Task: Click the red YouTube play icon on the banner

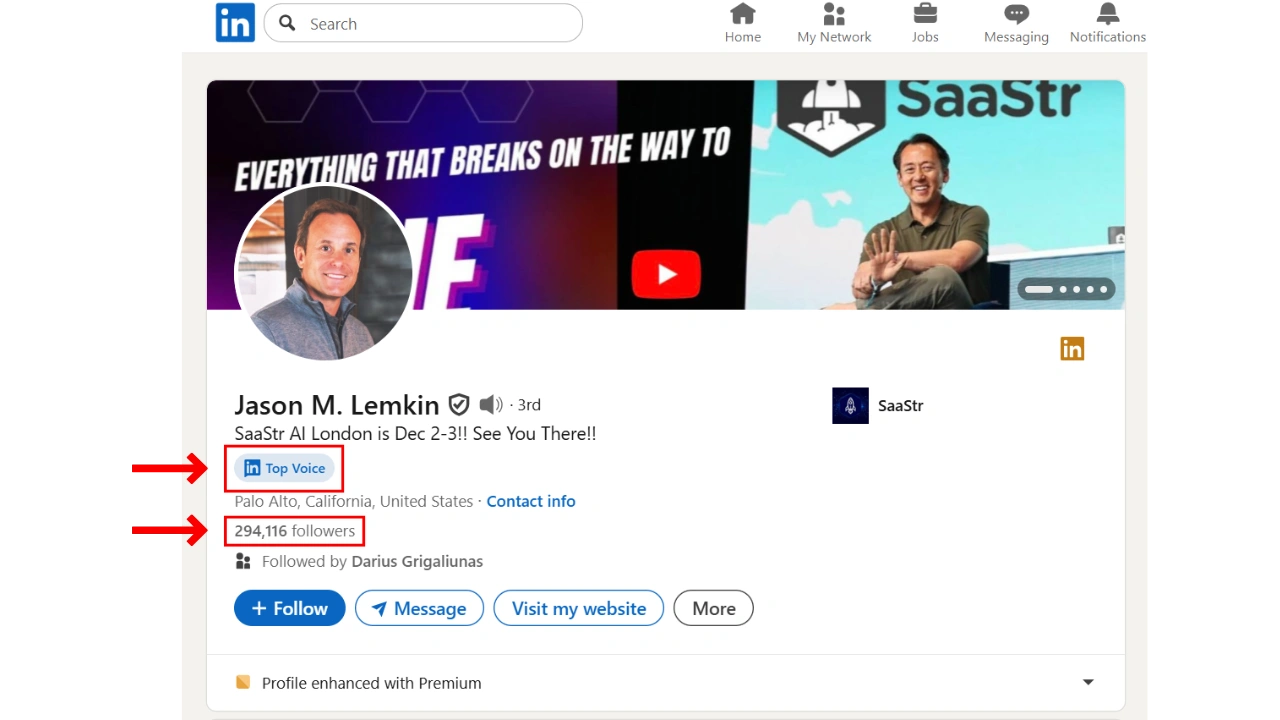Action: point(666,274)
